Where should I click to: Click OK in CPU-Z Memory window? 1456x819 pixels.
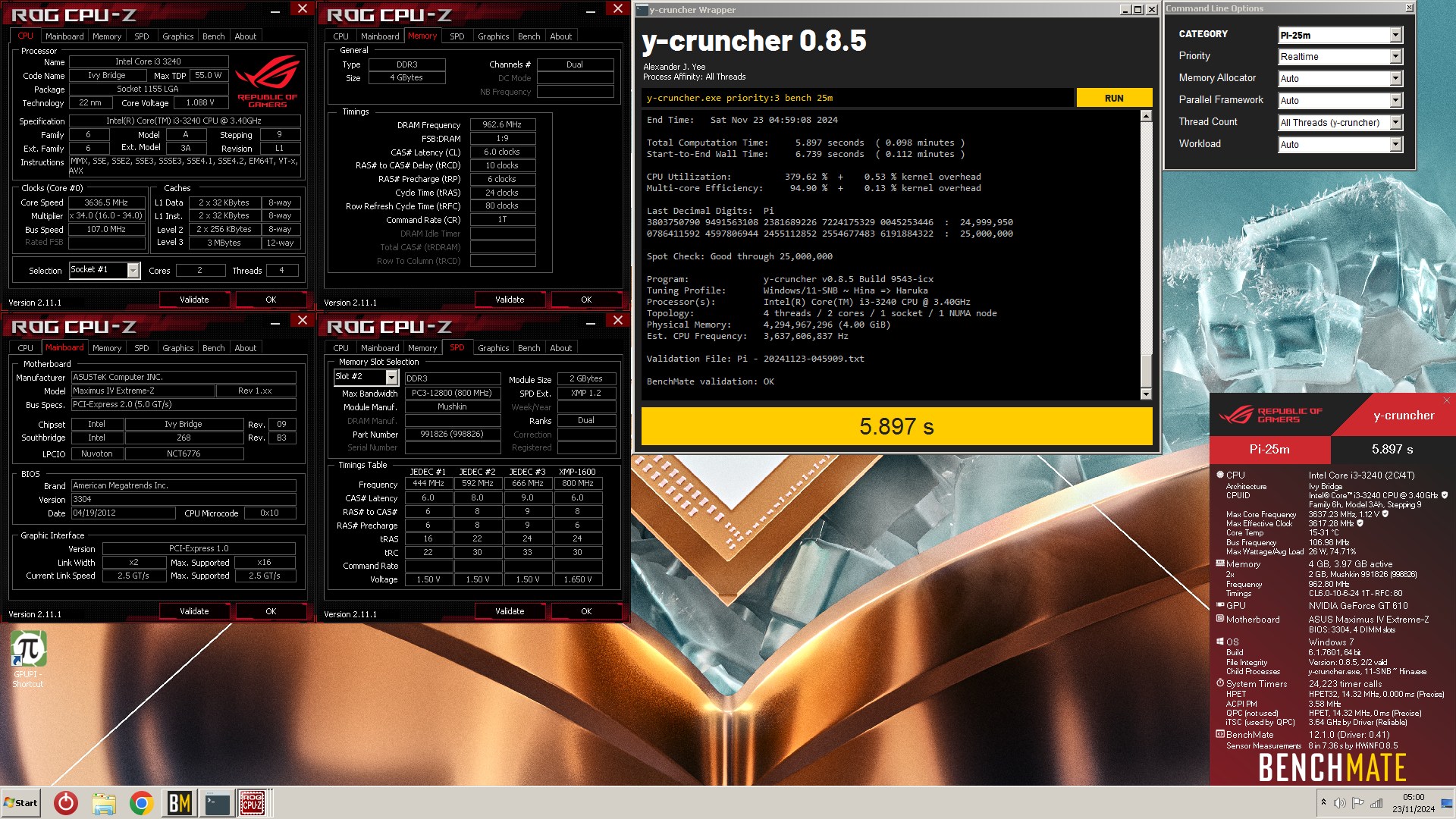(586, 300)
